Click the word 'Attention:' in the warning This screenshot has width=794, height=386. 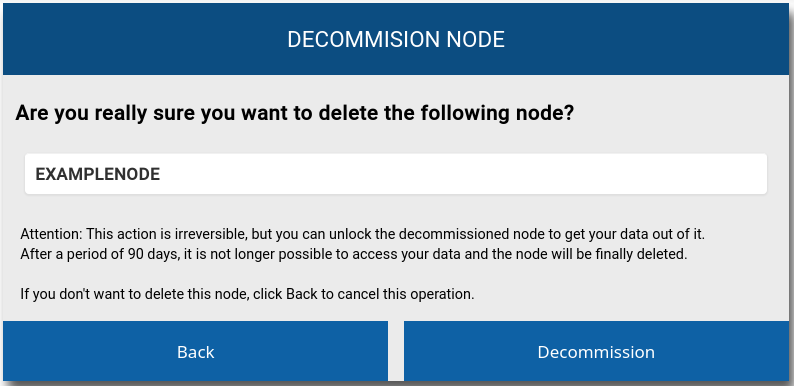pos(51,234)
